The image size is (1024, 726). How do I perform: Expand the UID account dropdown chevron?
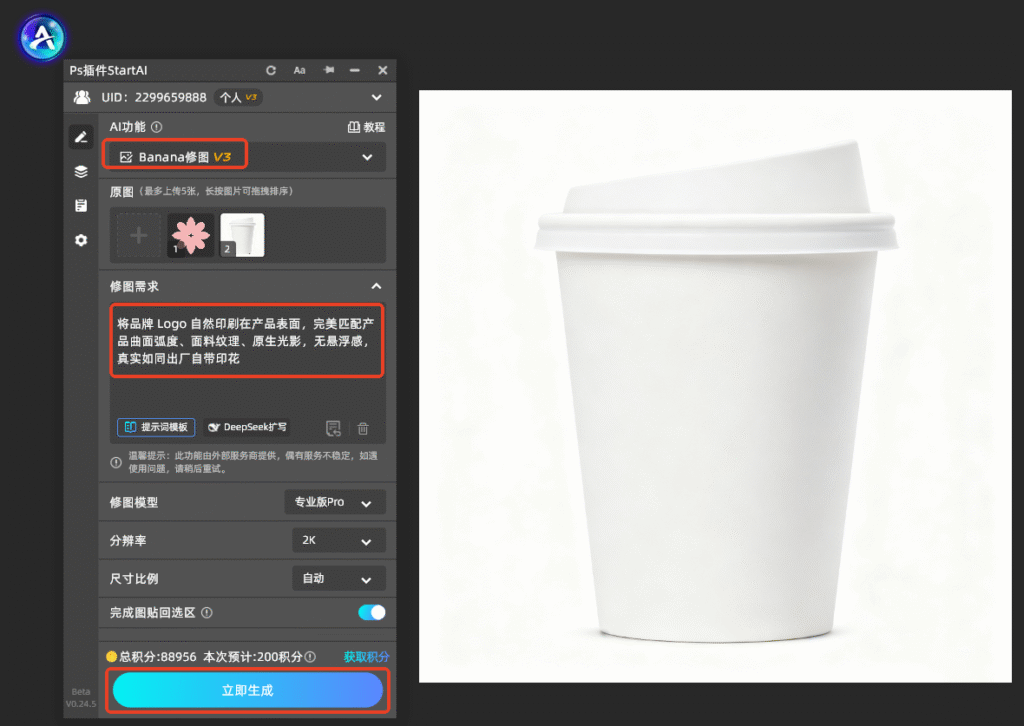[x=377, y=98]
